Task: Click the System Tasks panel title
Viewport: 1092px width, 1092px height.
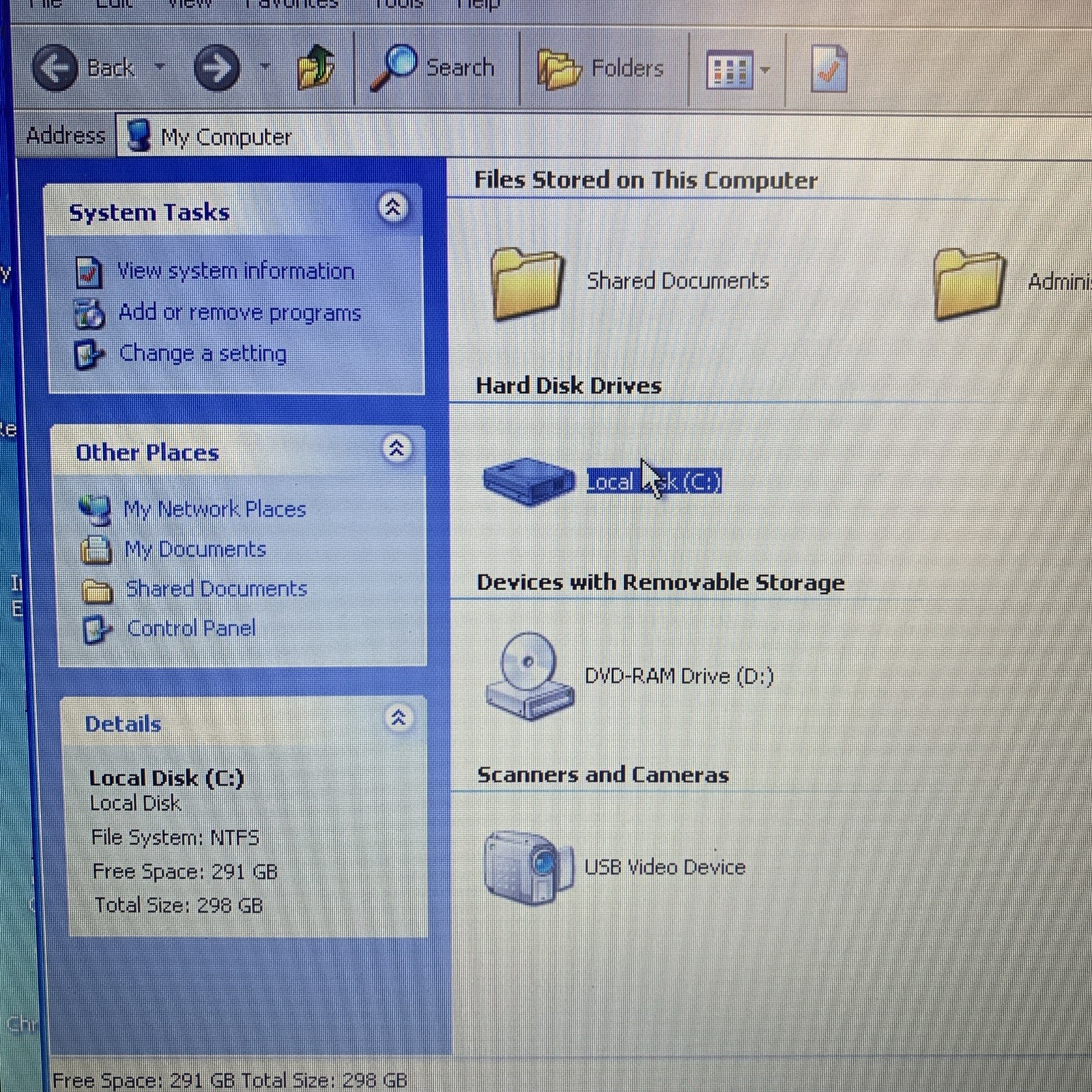Action: pyautogui.click(x=149, y=212)
